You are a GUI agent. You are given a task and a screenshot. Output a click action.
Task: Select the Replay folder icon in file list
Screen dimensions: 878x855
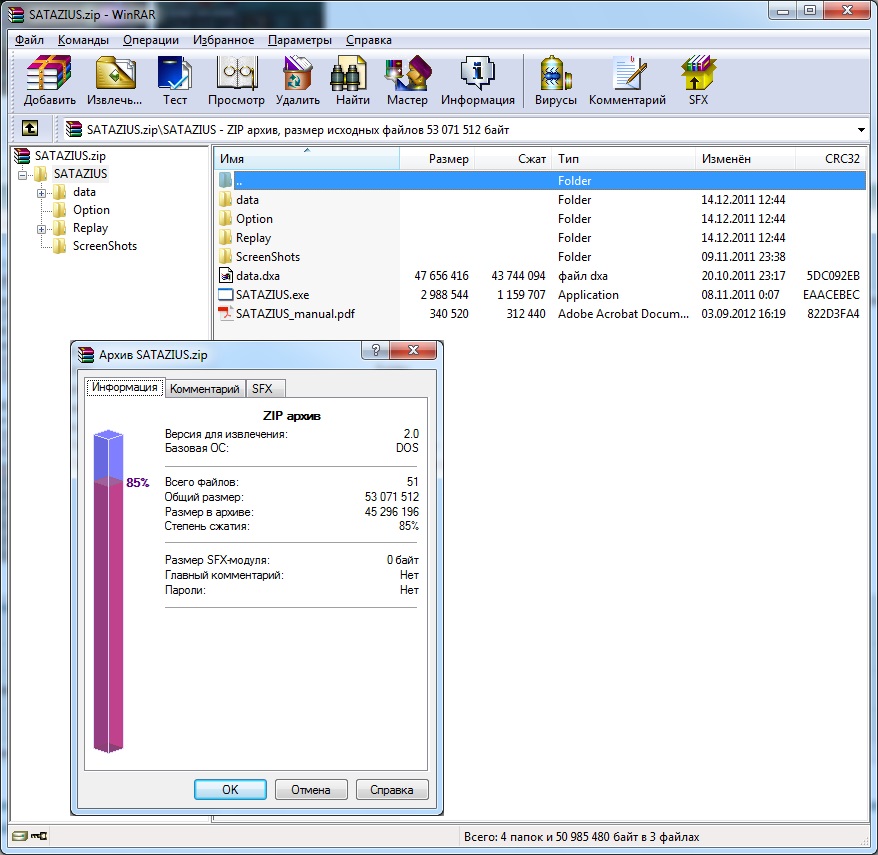coord(225,237)
